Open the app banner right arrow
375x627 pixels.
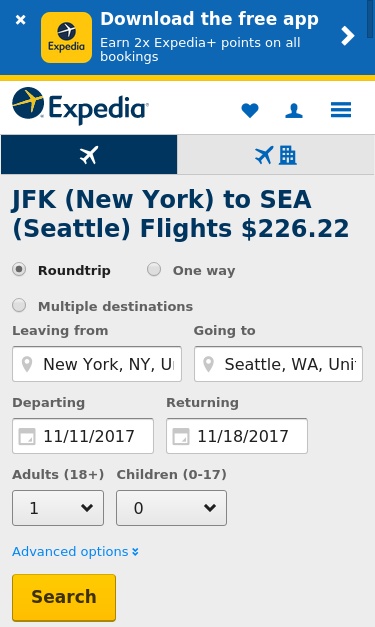point(348,36)
